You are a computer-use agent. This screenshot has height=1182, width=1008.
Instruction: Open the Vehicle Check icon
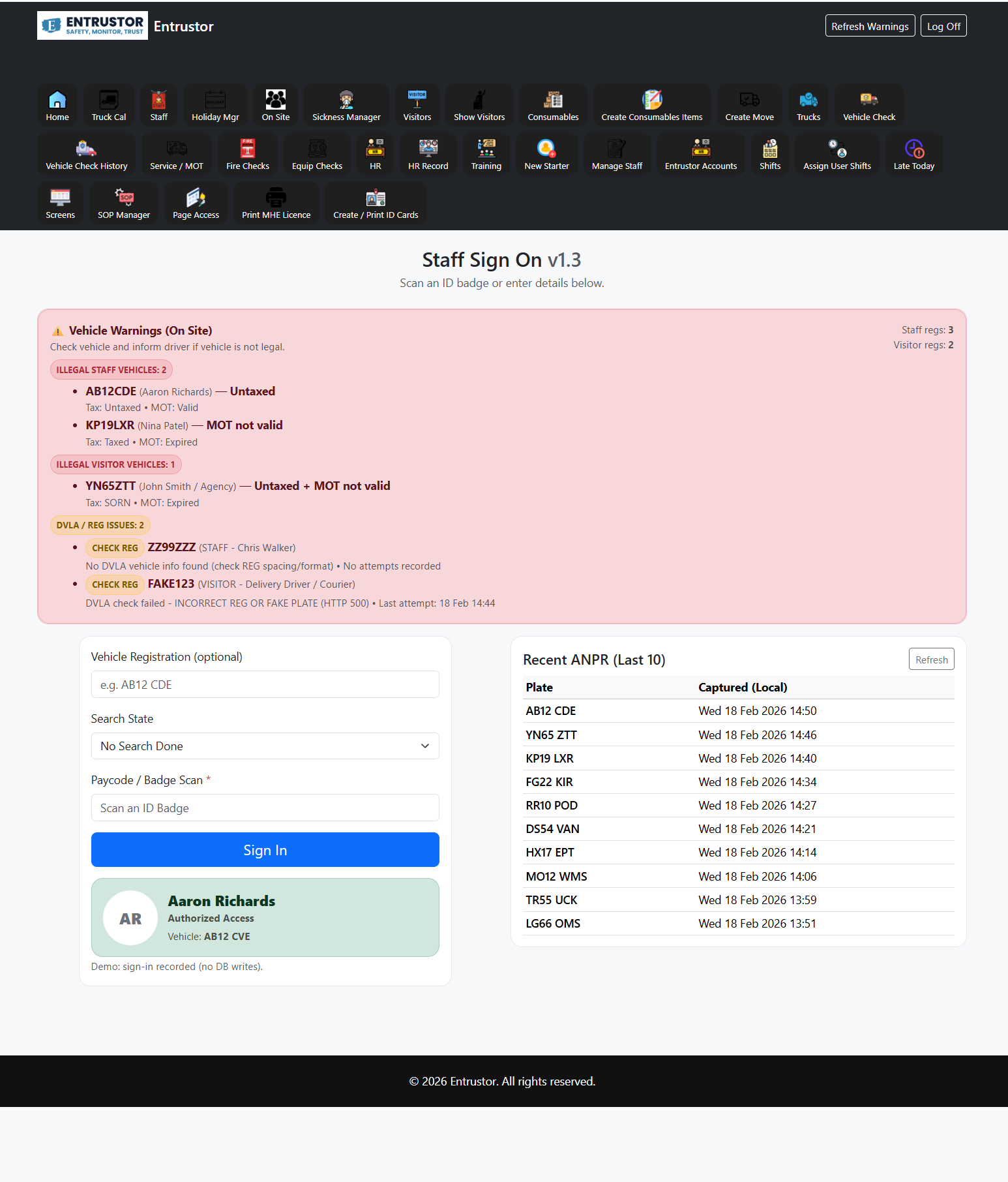tap(869, 105)
